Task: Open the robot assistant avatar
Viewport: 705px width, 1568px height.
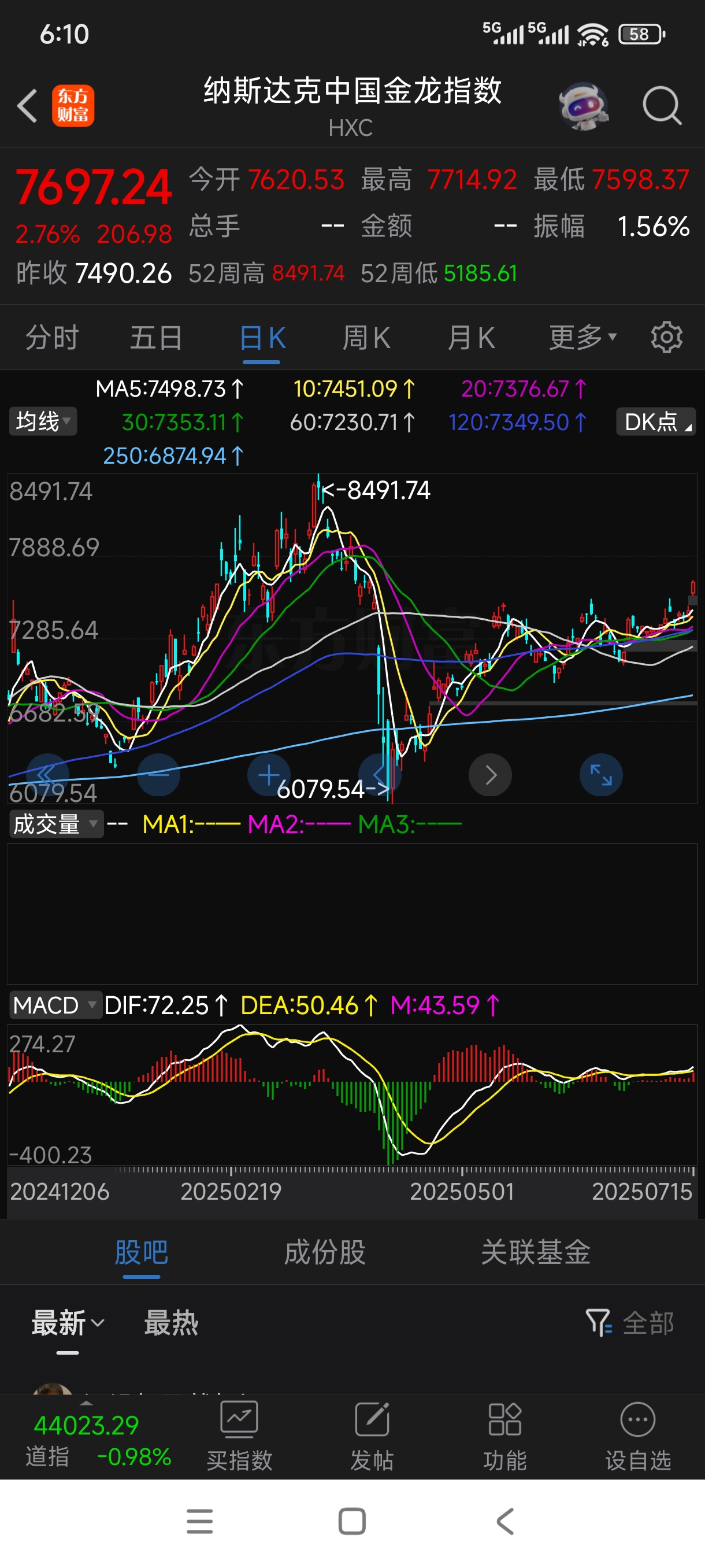Action: click(x=584, y=106)
